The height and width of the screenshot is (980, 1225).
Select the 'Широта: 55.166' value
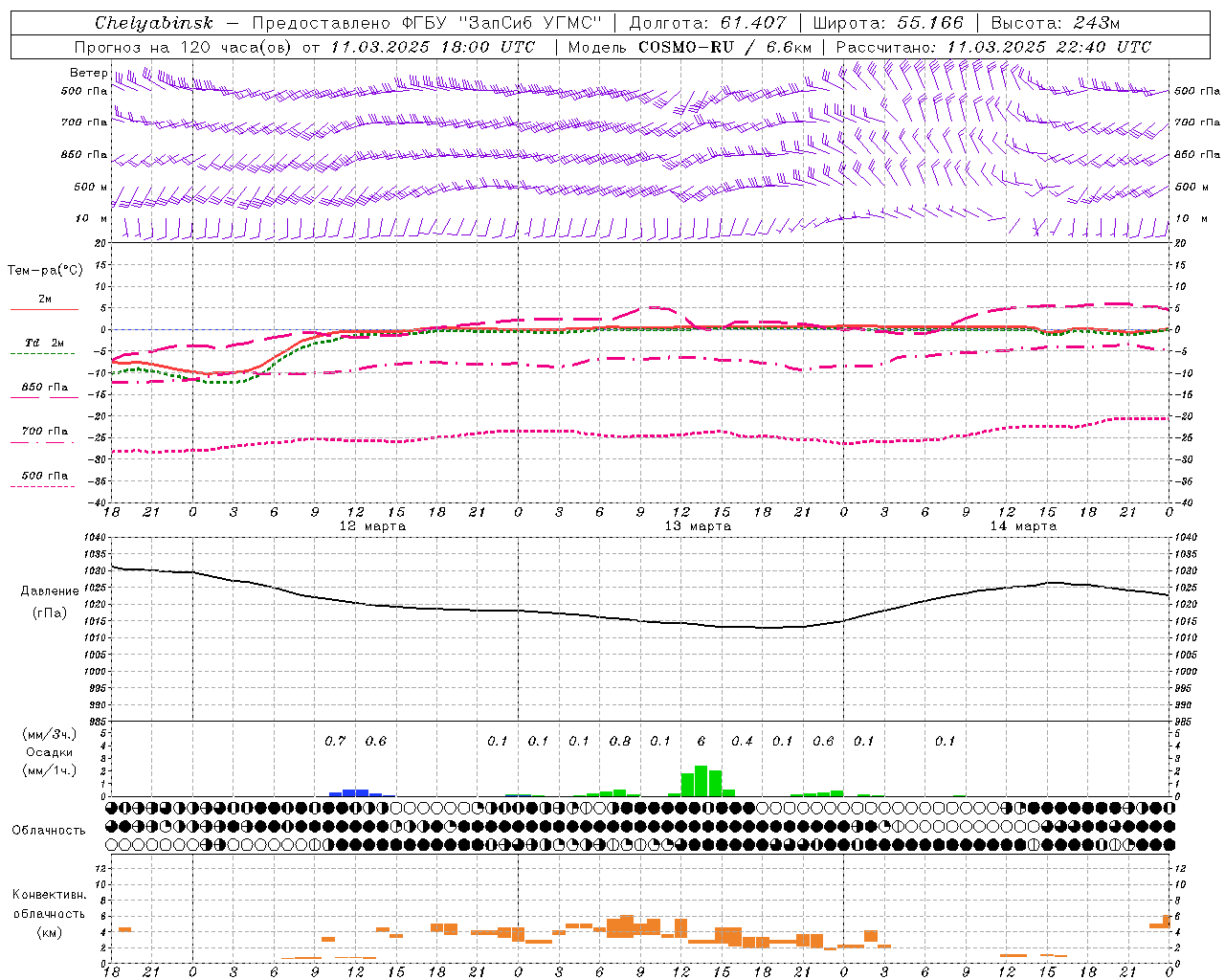pyautogui.click(x=887, y=23)
